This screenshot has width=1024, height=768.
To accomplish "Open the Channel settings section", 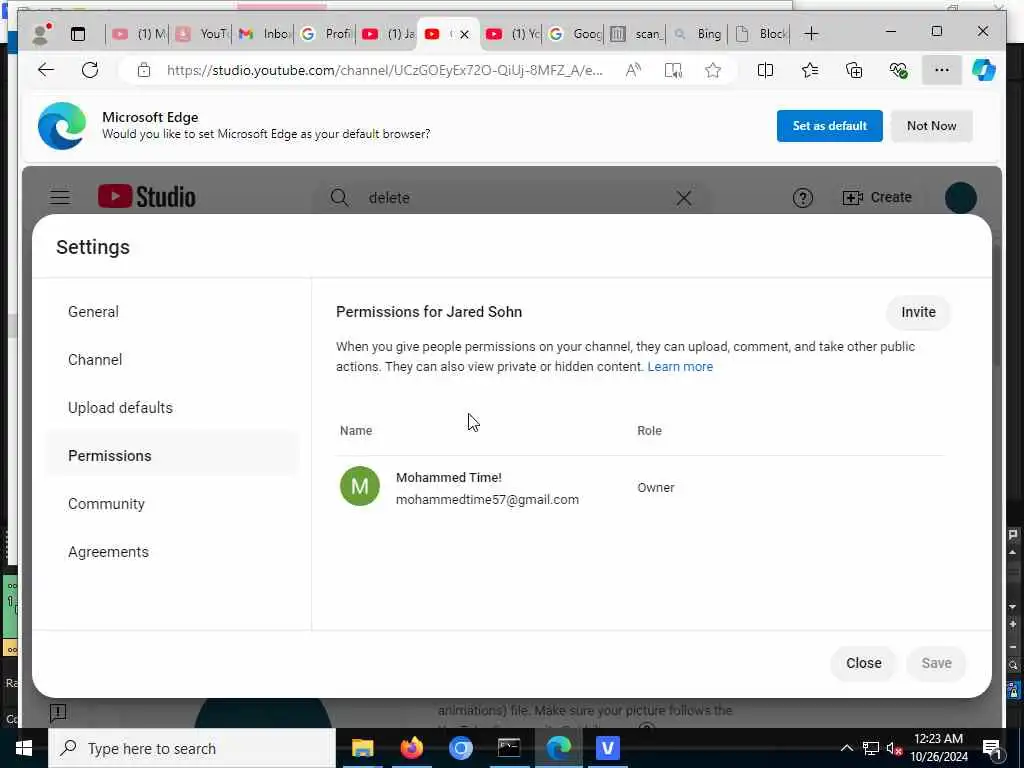I will point(95,360).
